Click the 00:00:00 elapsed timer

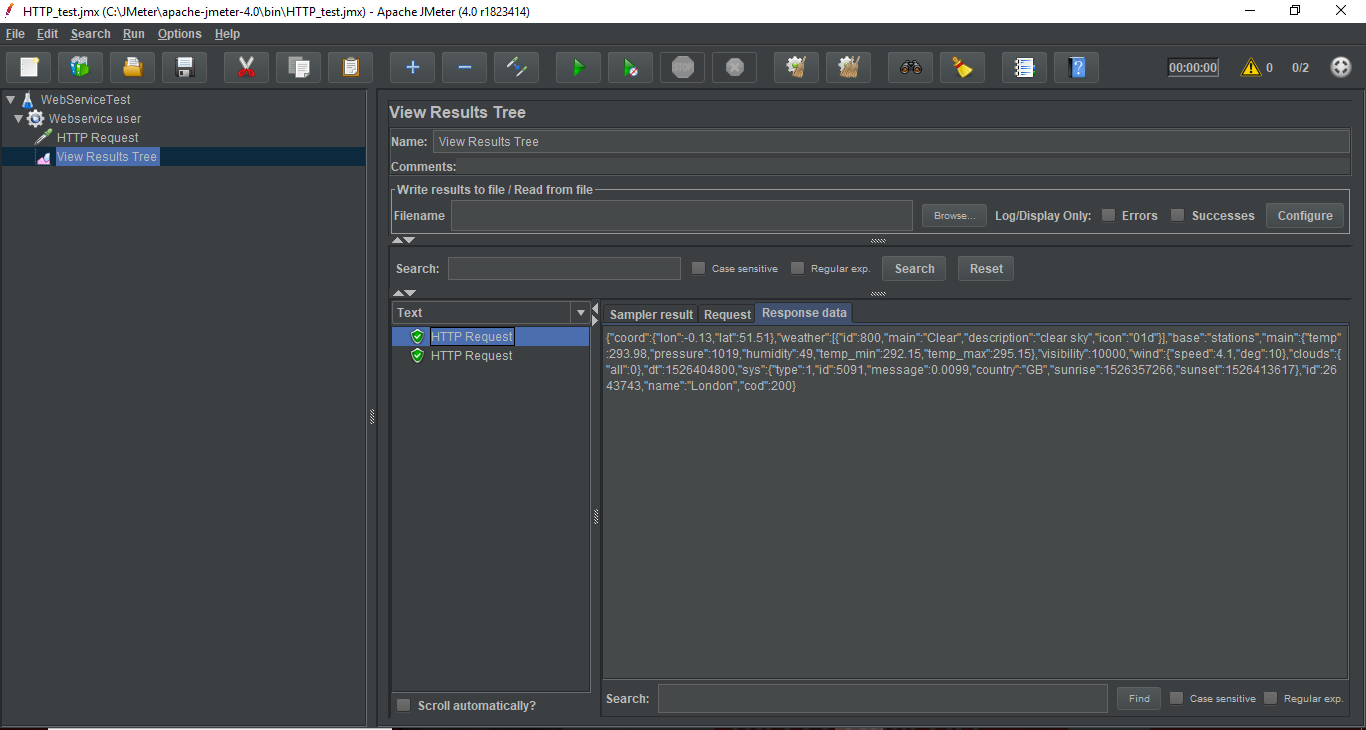pyautogui.click(x=1193, y=68)
